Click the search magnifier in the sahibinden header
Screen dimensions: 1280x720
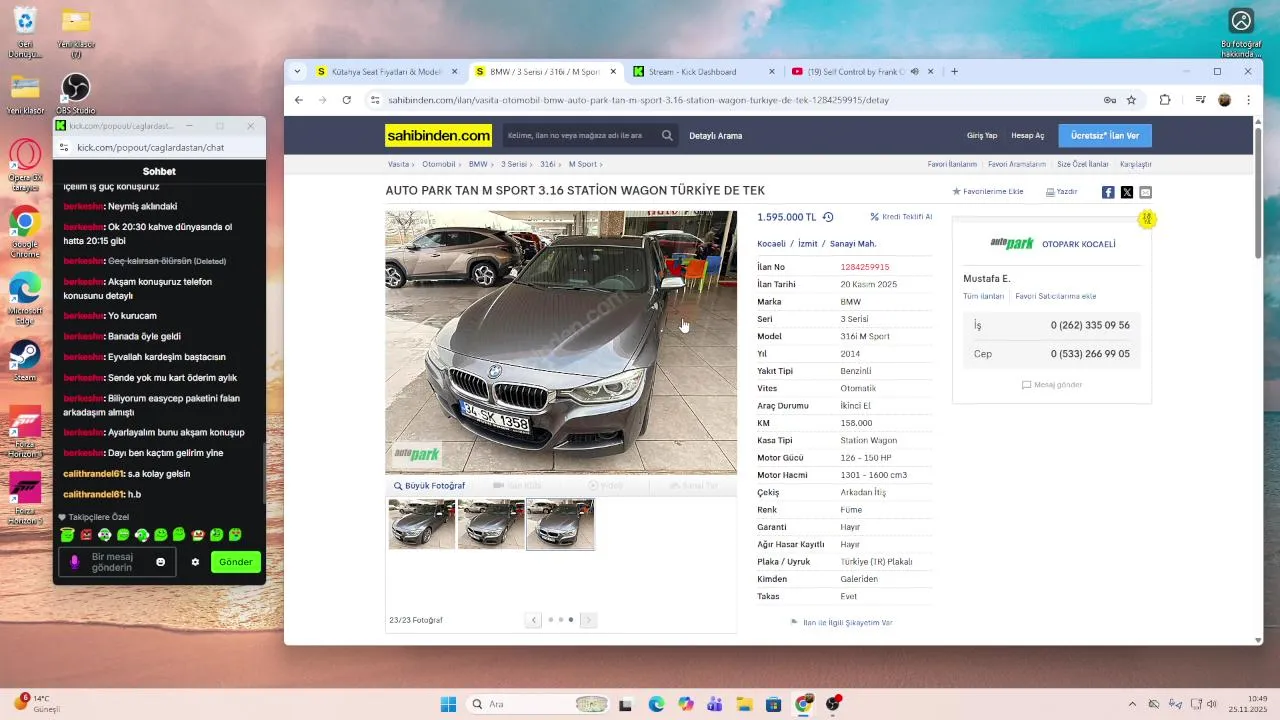point(667,135)
